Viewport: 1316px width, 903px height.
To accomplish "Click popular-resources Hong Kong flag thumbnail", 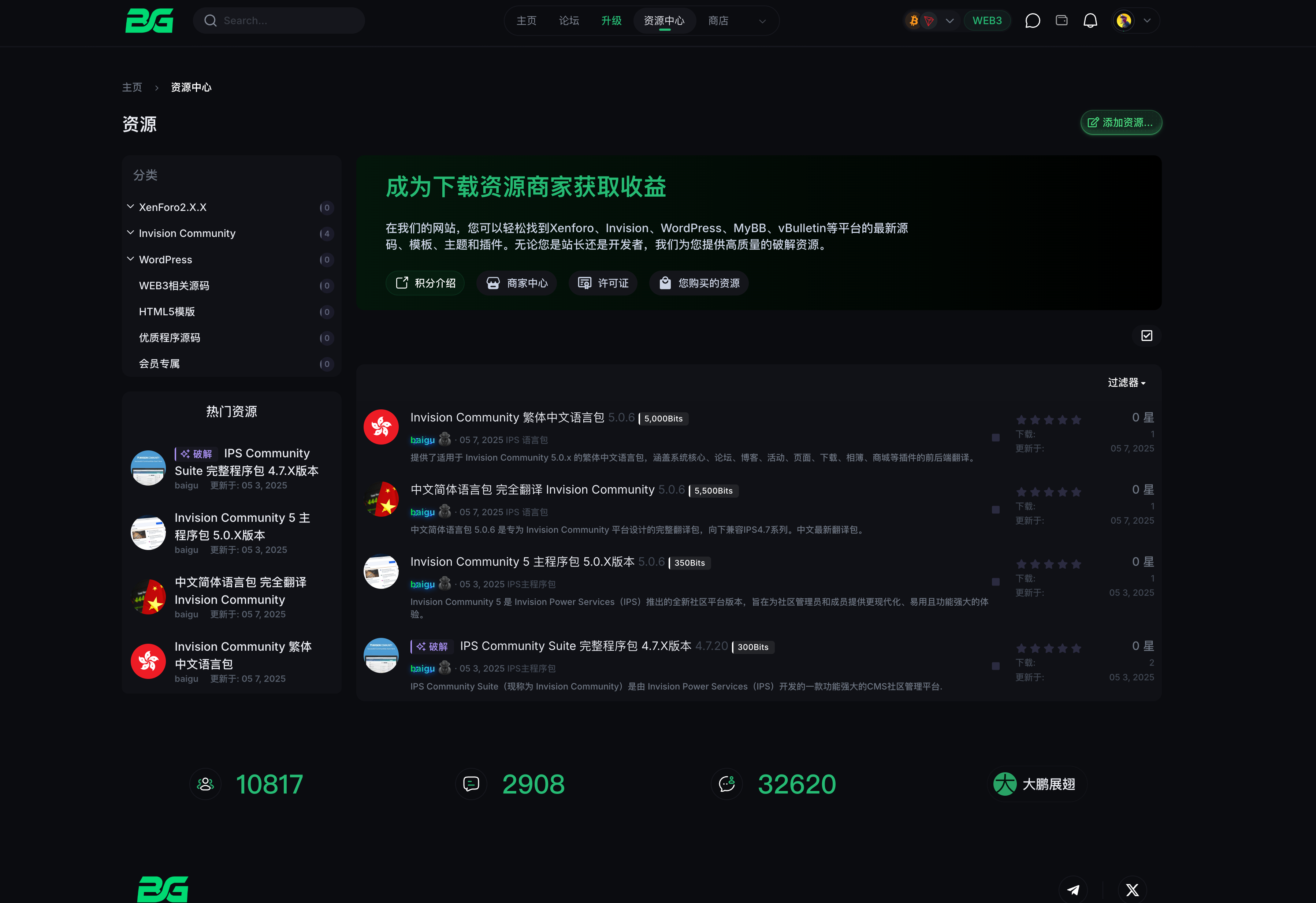I will (148, 661).
